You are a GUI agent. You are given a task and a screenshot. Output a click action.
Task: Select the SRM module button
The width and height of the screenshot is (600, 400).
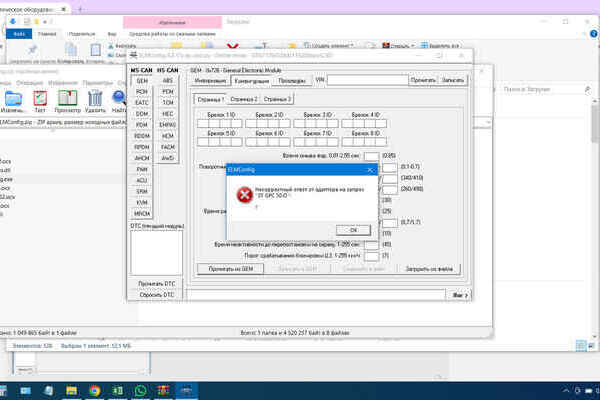(x=142, y=192)
